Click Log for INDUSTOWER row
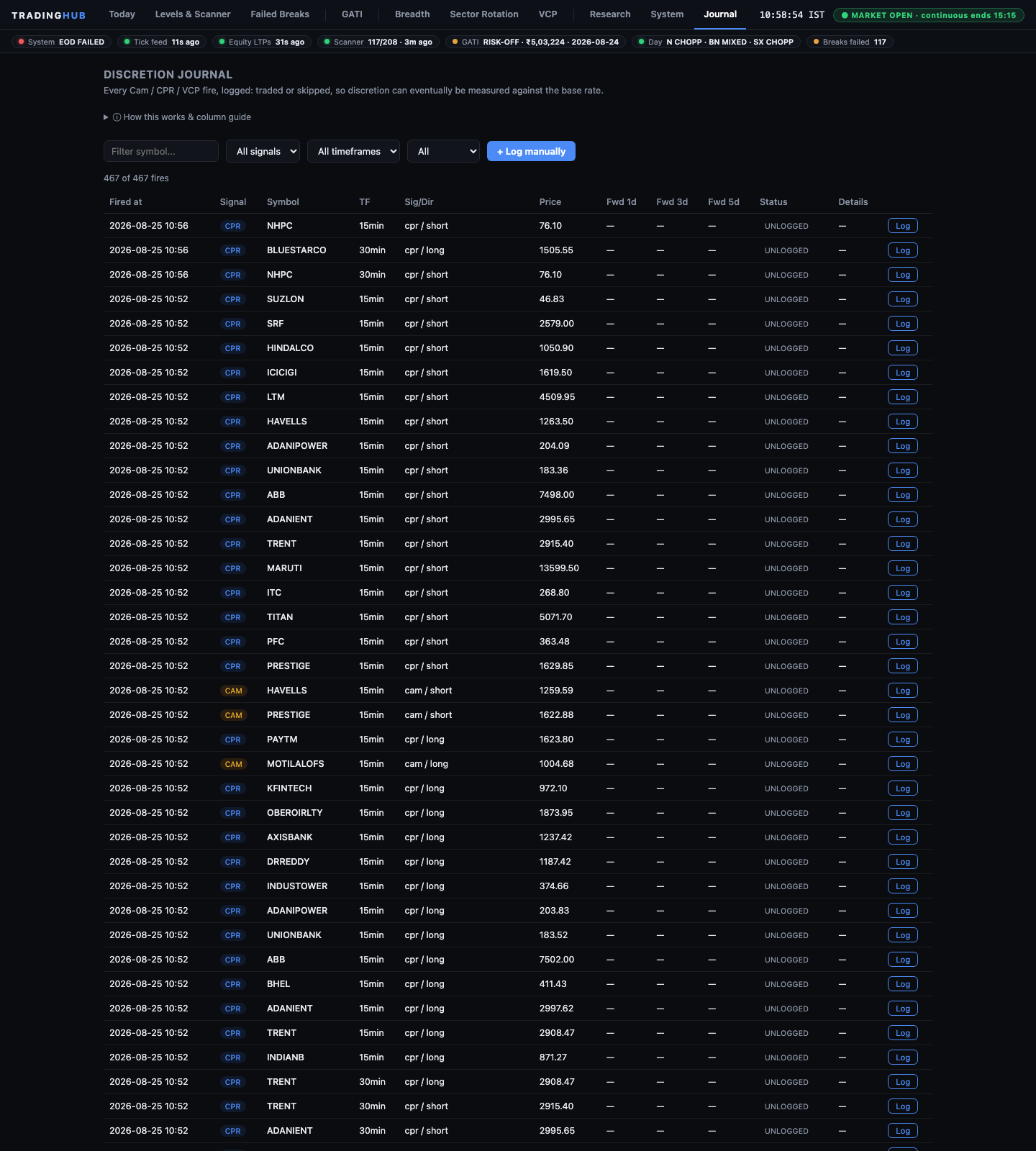This screenshot has width=1036, height=1151. (903, 886)
